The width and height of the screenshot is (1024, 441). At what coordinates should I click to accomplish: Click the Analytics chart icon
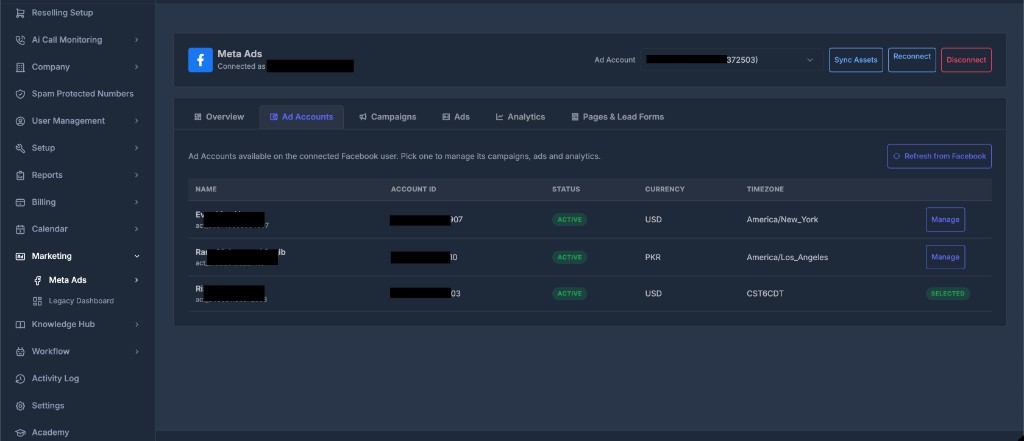pos(500,117)
